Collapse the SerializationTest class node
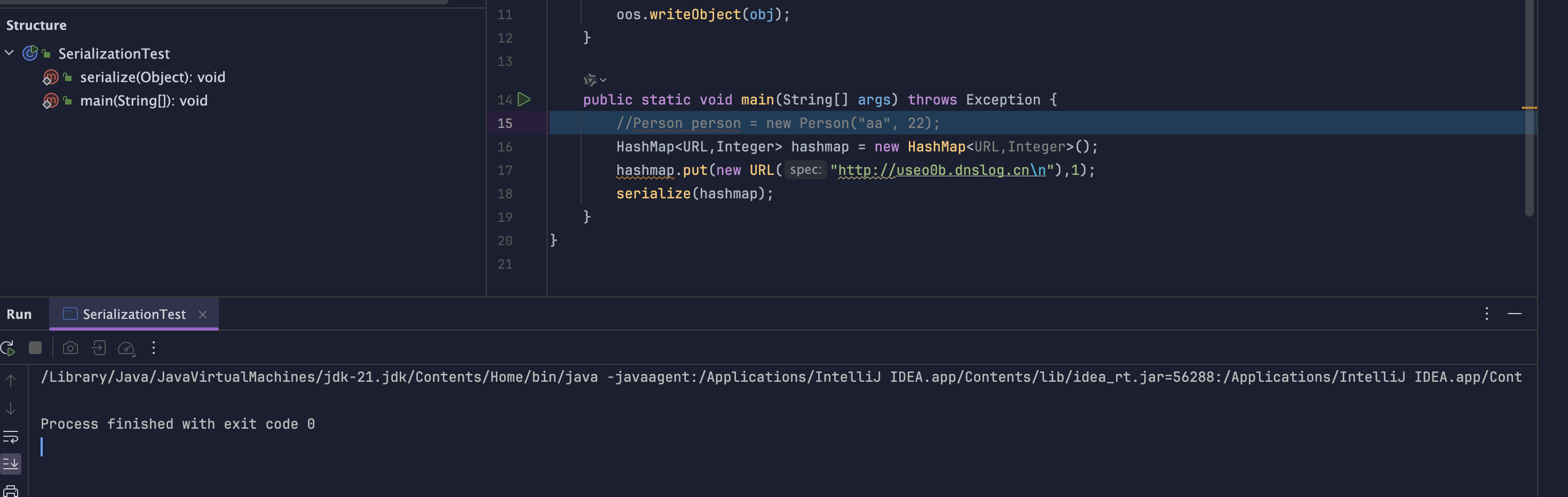This screenshot has width=1568, height=497. pos(9,53)
